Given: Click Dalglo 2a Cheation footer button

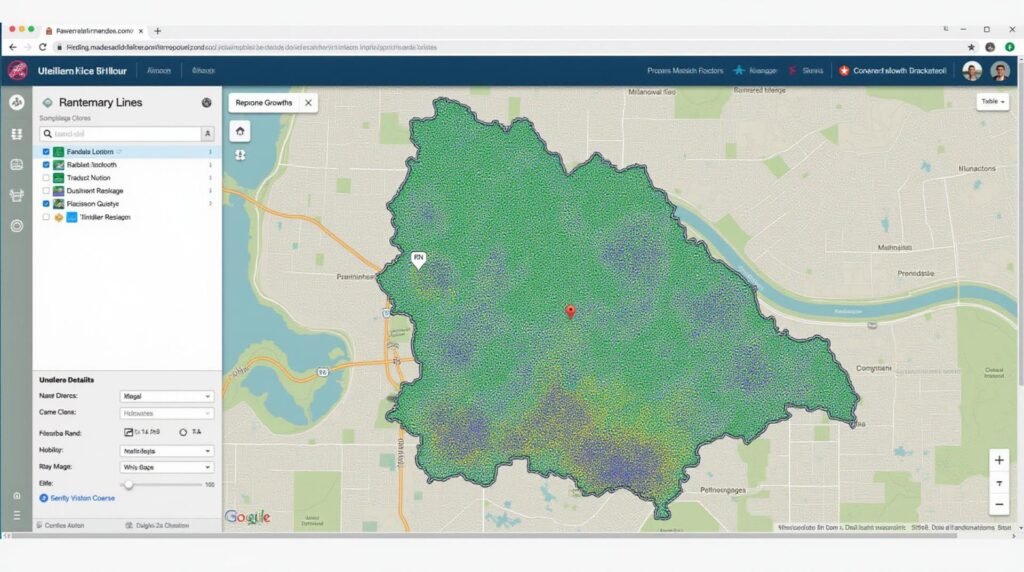Looking at the screenshot, I should [x=157, y=525].
